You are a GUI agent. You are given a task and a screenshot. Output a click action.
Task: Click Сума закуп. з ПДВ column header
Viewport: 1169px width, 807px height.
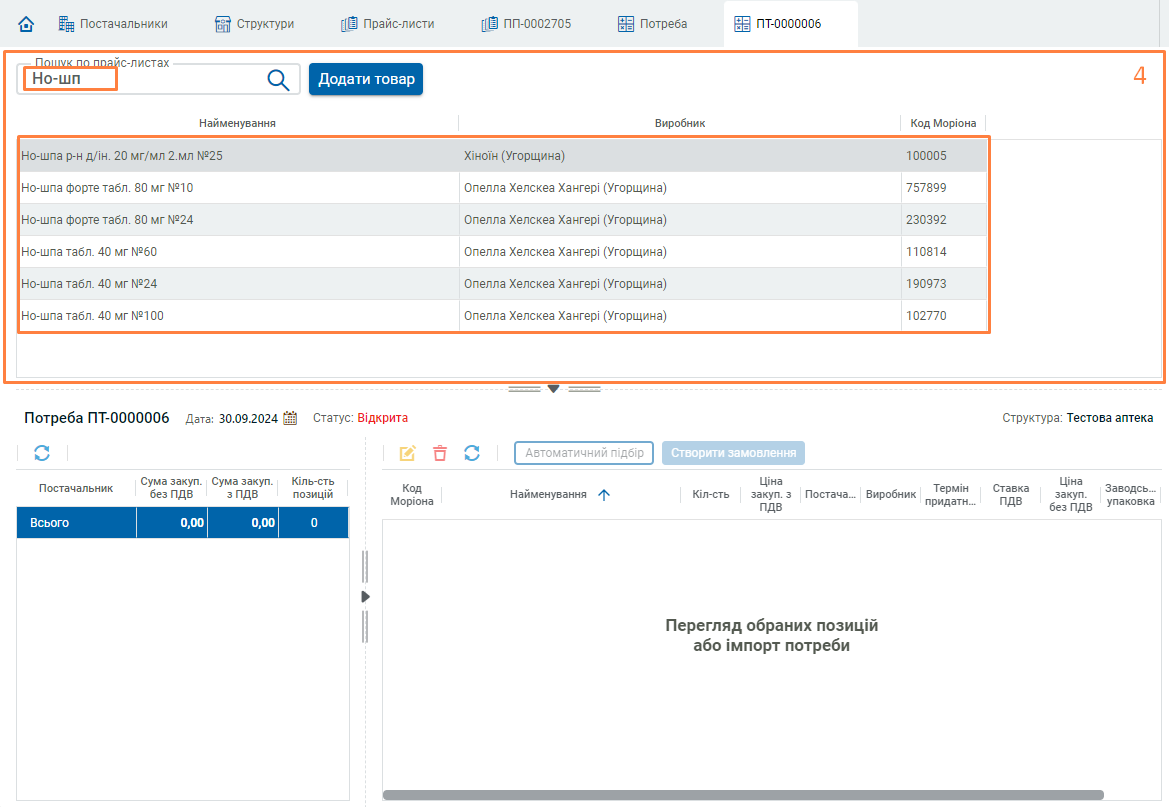tap(242, 488)
